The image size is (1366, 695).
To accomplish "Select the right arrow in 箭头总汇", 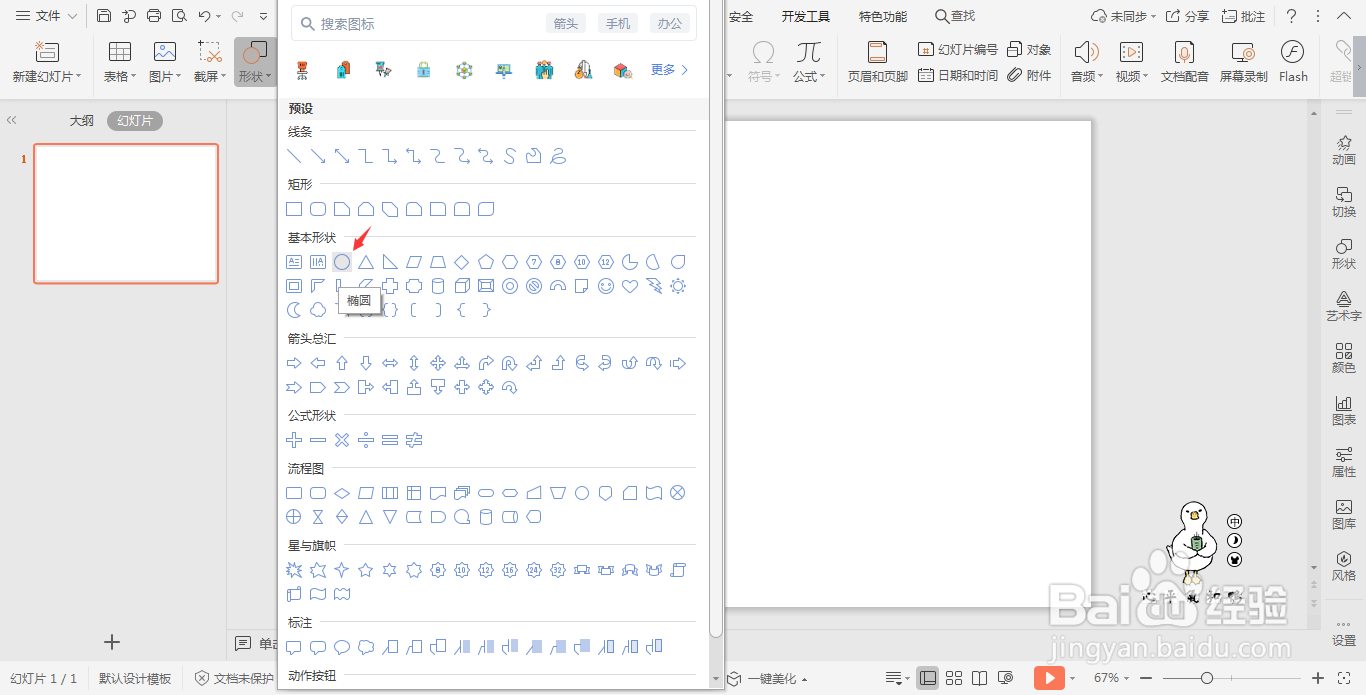I will [x=294, y=363].
